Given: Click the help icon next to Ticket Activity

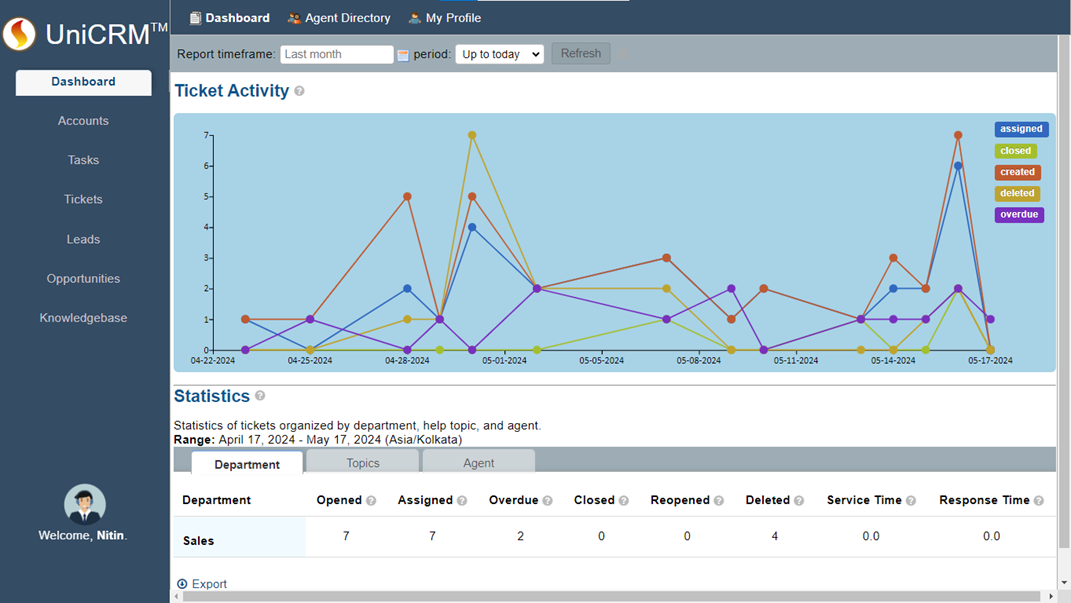Looking at the screenshot, I should [299, 91].
